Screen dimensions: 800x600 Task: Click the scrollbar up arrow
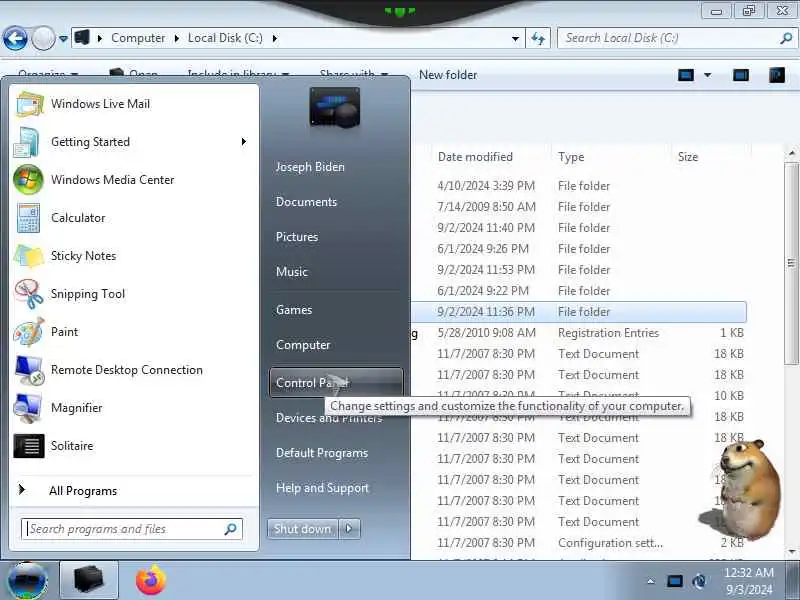click(791, 153)
